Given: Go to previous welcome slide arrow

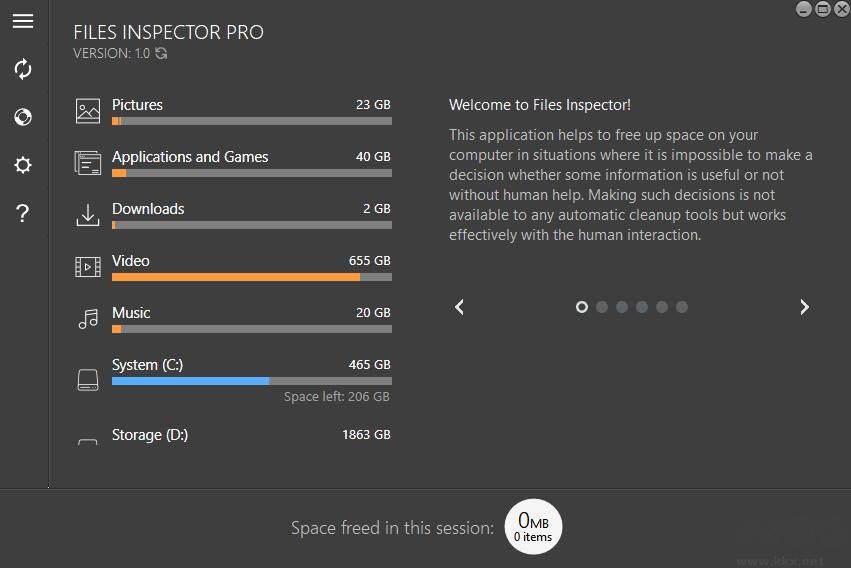Looking at the screenshot, I should (x=460, y=307).
